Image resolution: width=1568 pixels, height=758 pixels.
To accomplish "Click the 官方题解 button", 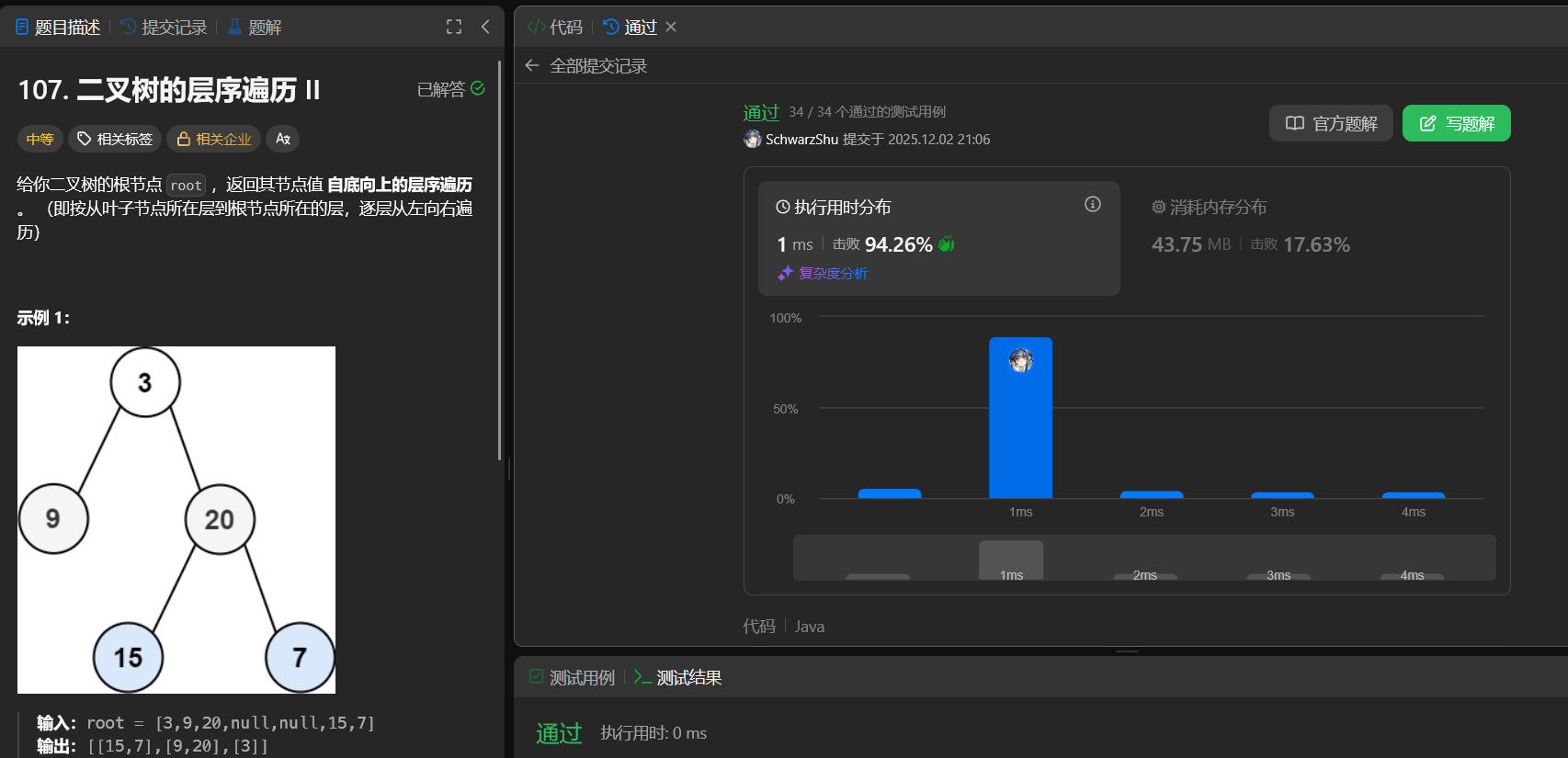I will coord(1330,123).
